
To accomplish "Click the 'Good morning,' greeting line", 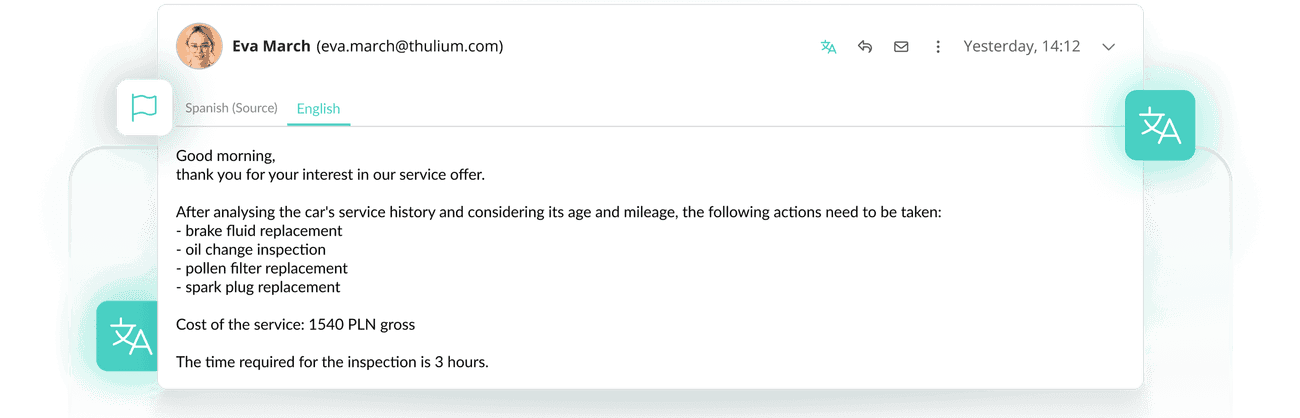I will (226, 156).
